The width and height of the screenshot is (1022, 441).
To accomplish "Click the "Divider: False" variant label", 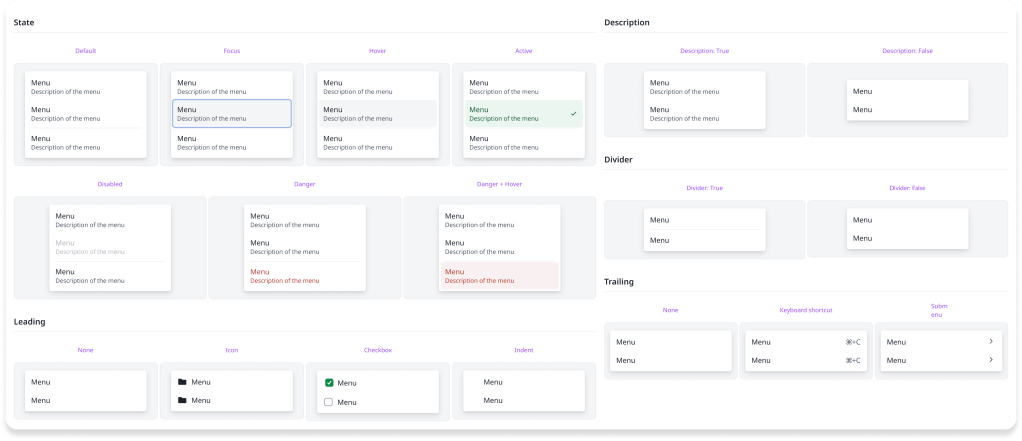I will pos(907,188).
